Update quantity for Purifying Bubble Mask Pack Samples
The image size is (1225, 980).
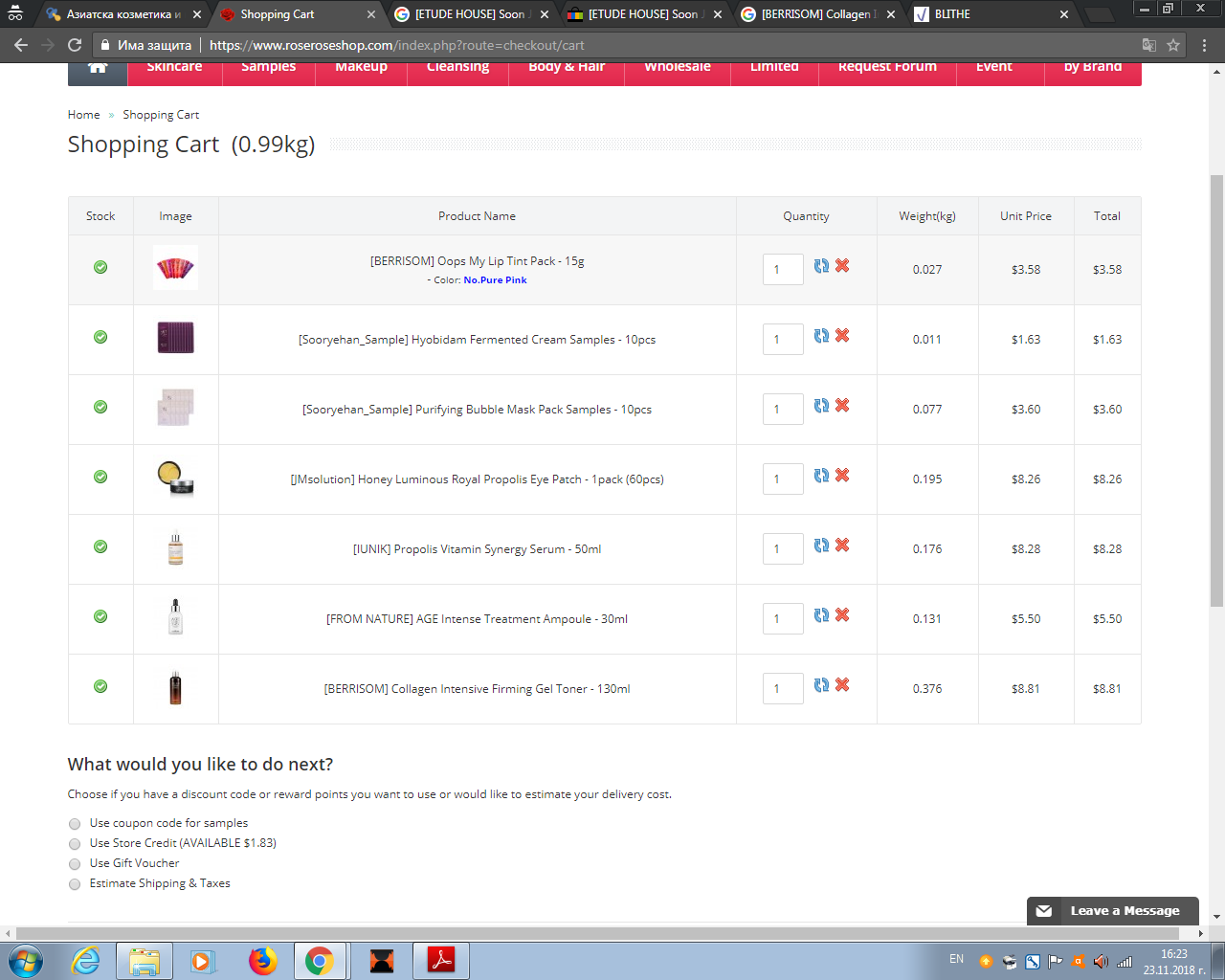[x=821, y=406]
